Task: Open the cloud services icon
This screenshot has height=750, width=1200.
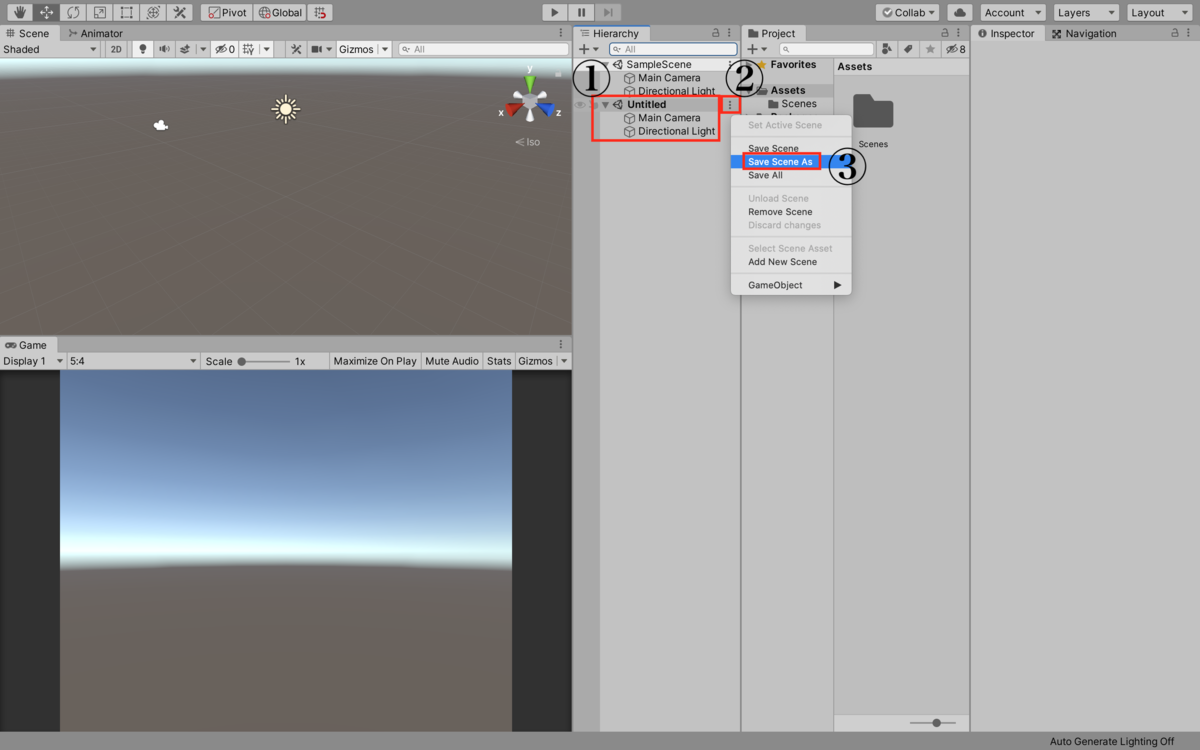Action: tap(959, 13)
